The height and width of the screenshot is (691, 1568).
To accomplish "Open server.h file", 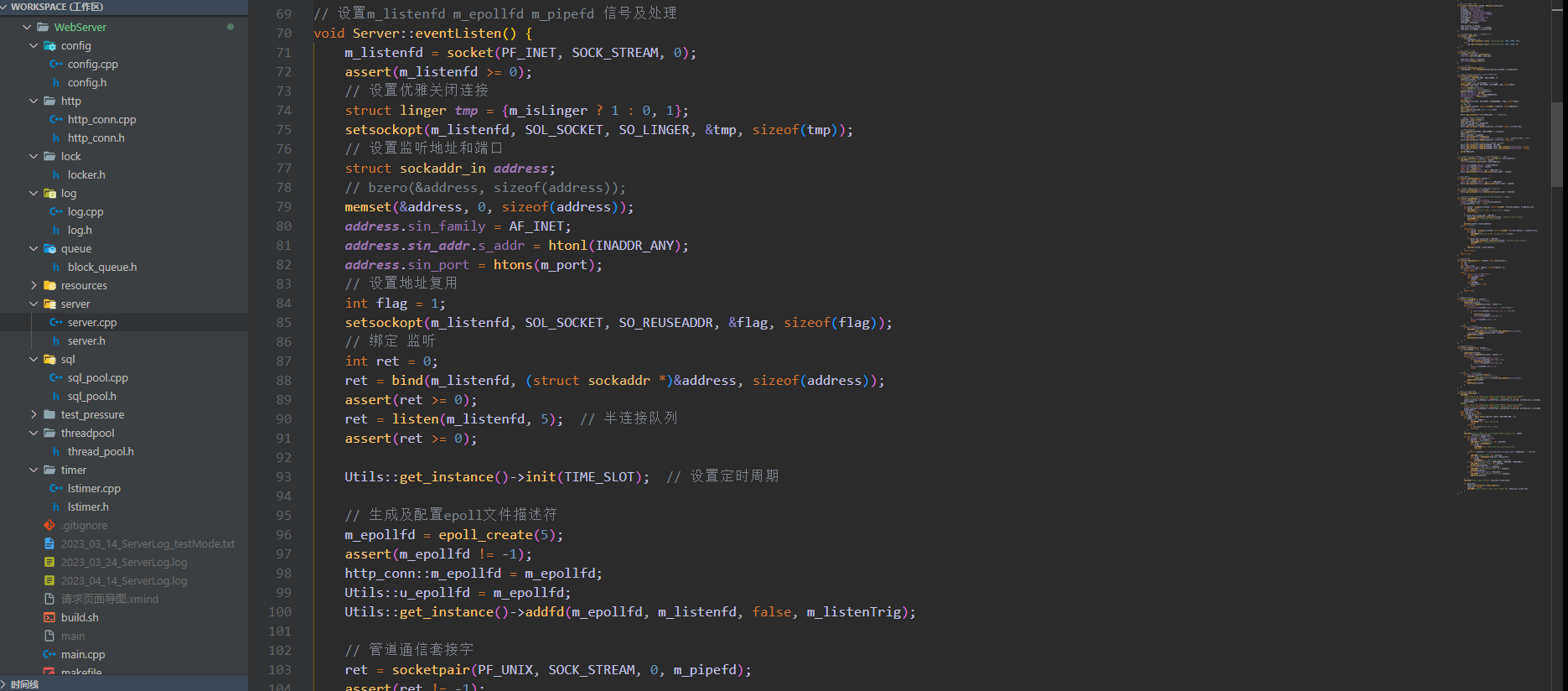I will pos(86,340).
